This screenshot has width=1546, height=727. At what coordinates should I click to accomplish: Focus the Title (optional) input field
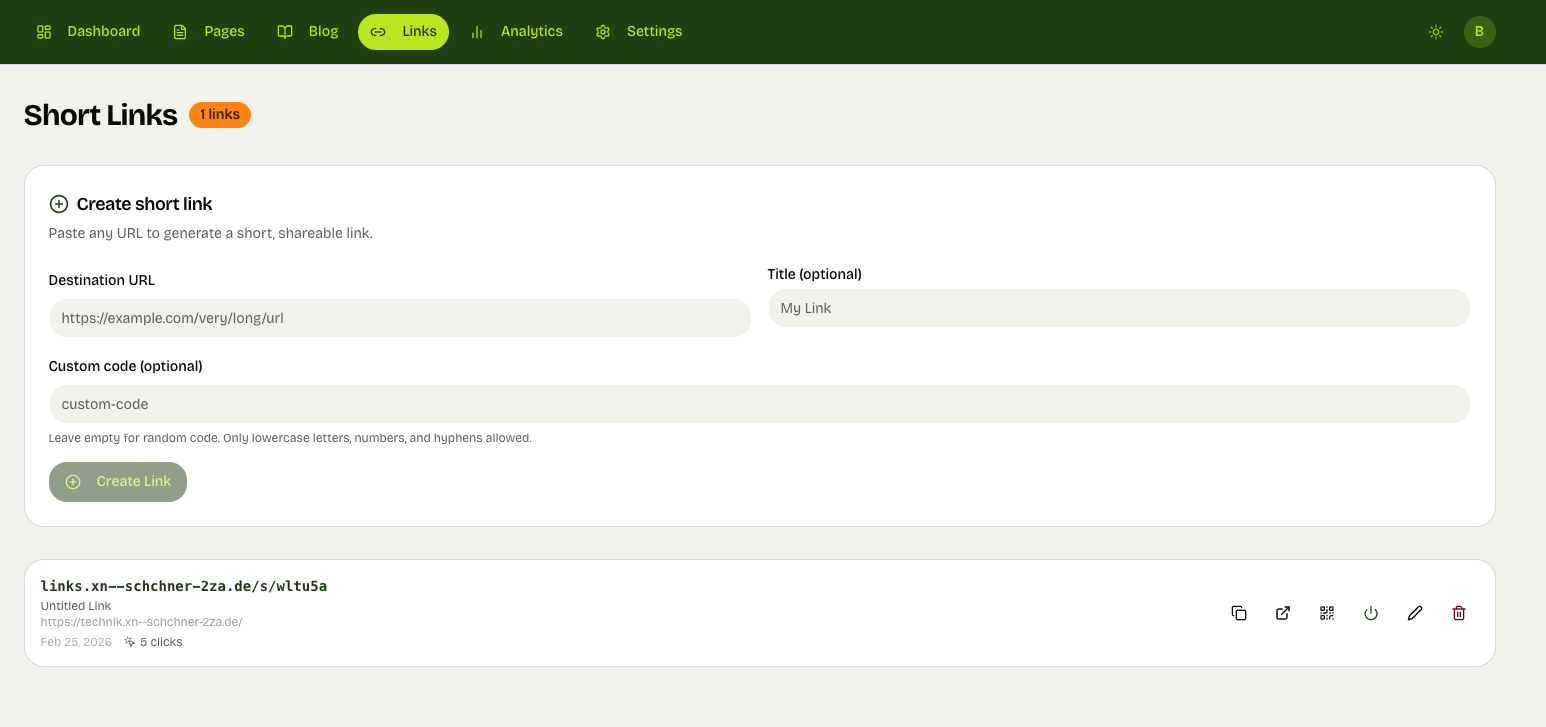click(x=1119, y=308)
